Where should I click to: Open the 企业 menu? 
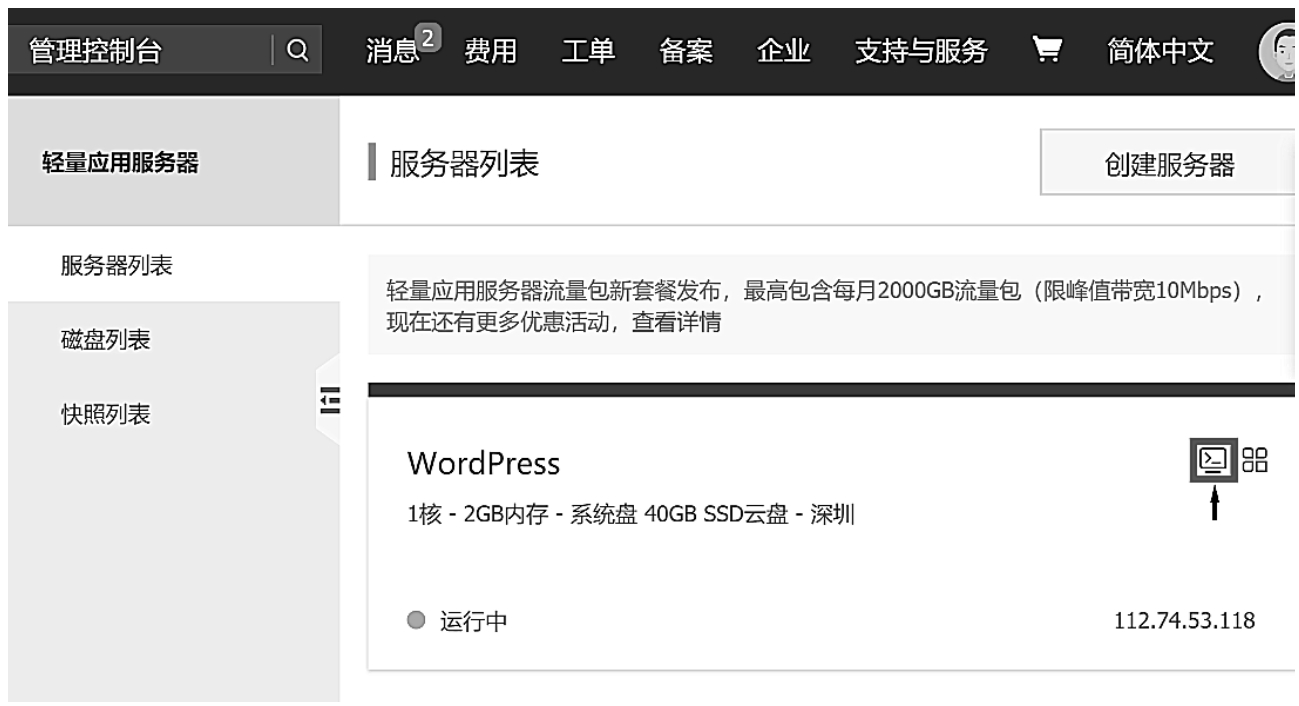coord(783,52)
